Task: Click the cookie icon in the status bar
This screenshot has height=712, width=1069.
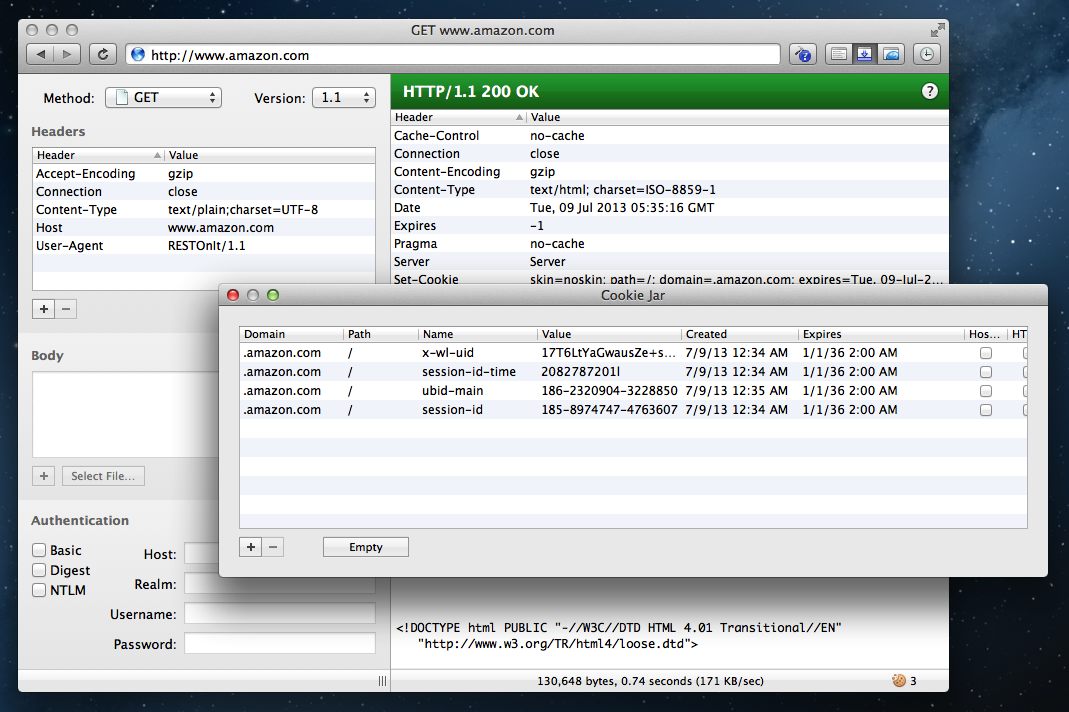Action: pyautogui.click(x=899, y=681)
